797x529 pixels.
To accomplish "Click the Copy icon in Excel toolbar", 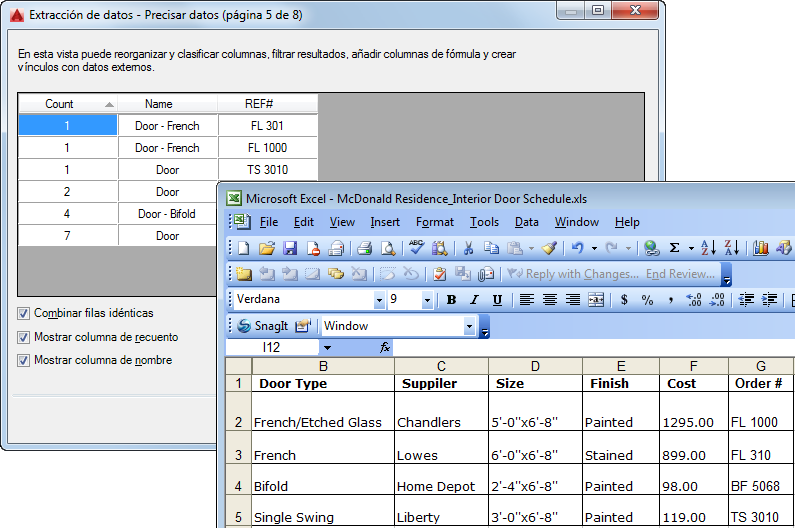I will tap(491, 248).
